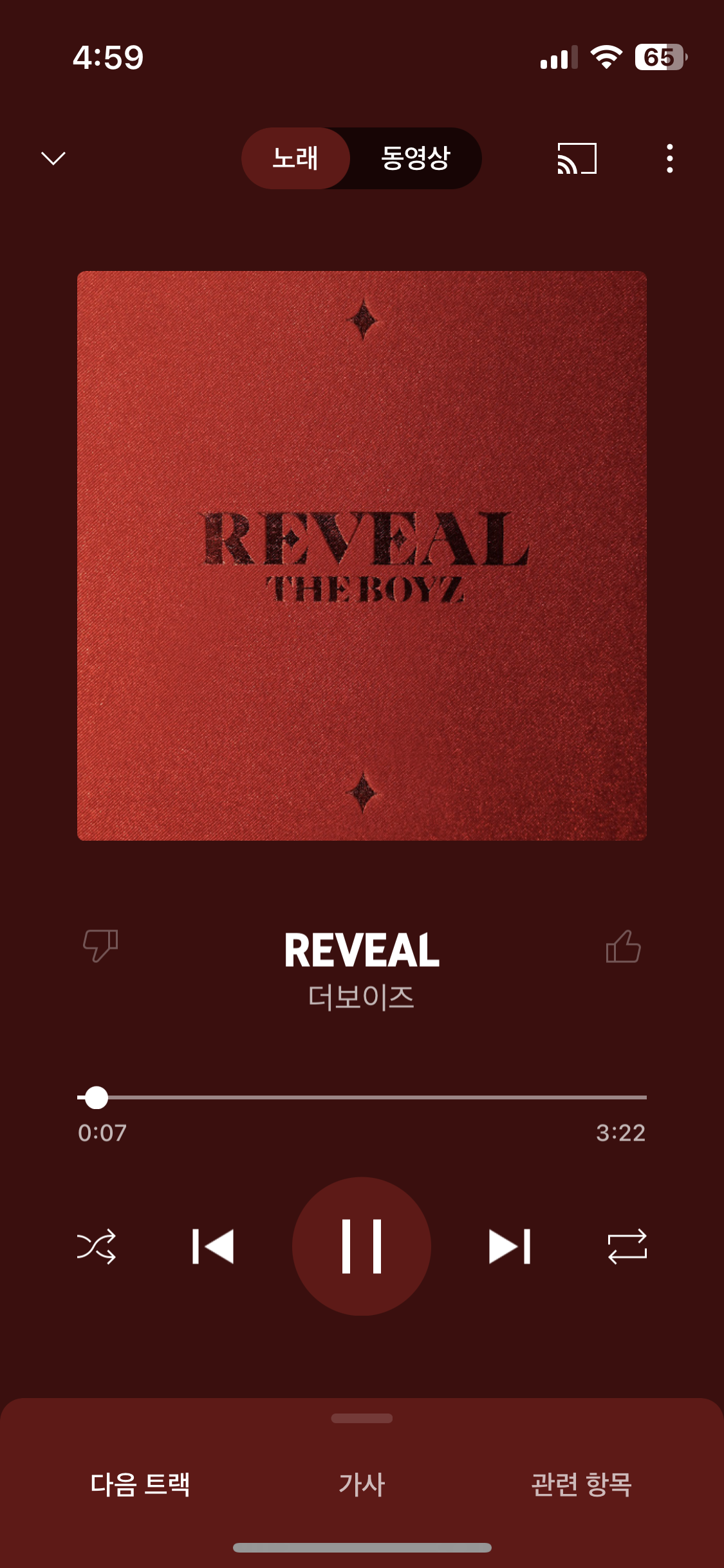Go back to the previous track

(x=213, y=1247)
